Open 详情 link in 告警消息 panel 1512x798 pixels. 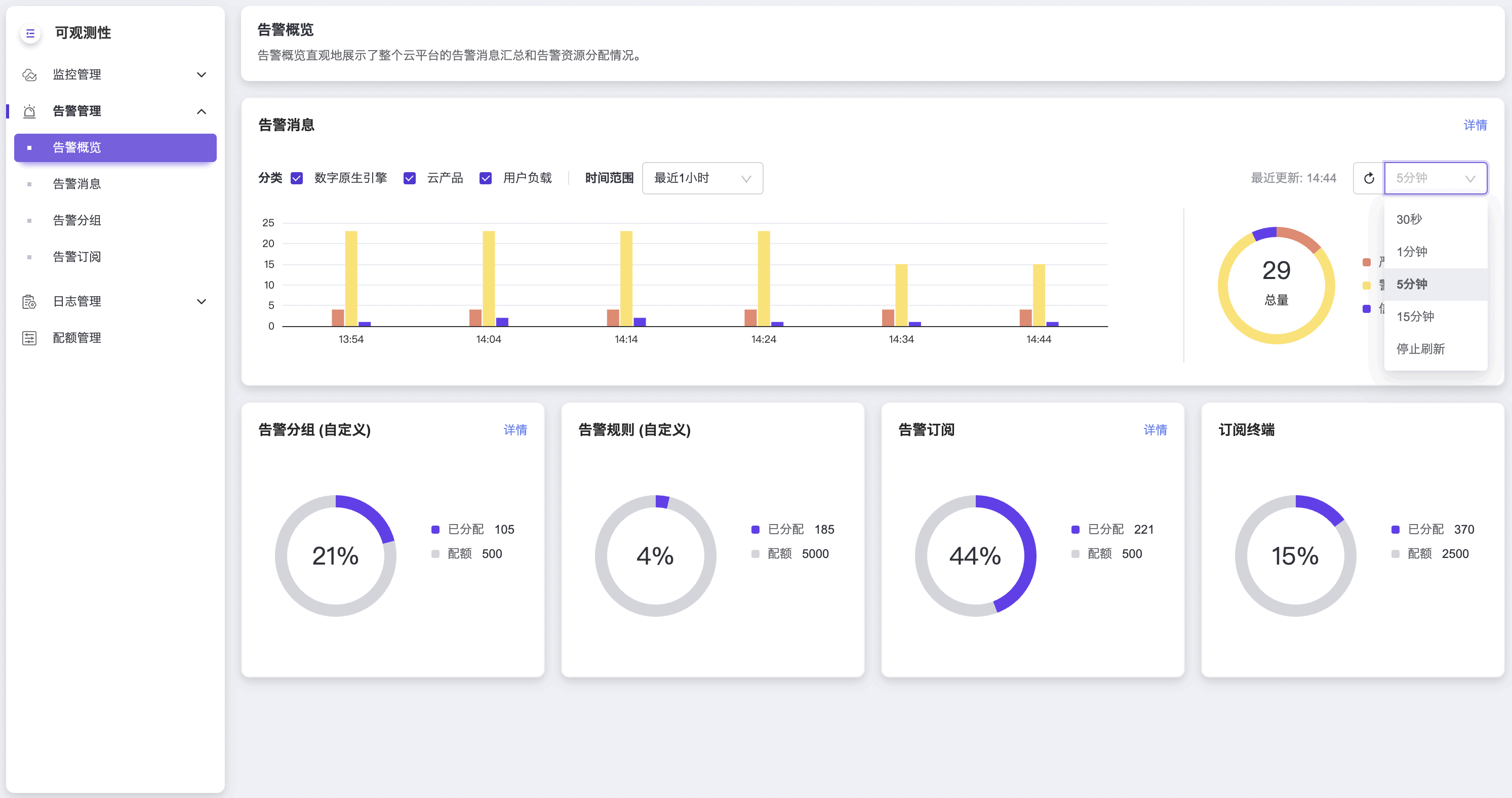click(x=1475, y=125)
